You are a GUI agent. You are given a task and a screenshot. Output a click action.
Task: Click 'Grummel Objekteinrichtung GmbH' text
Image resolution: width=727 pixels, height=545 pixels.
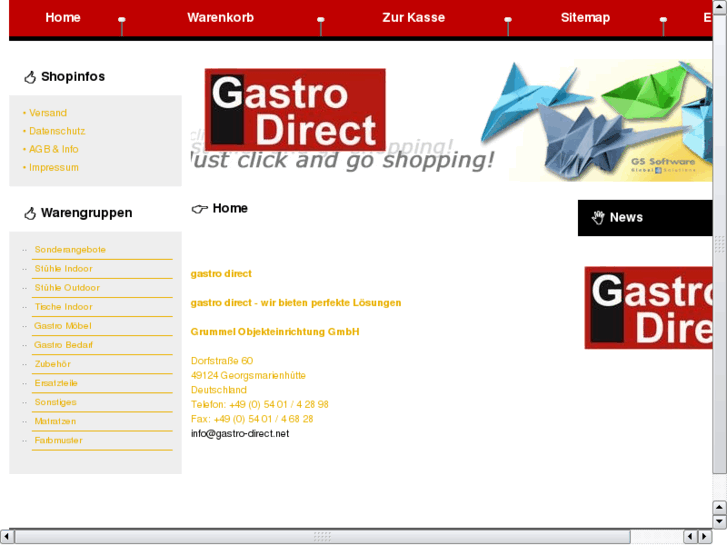[275, 332]
